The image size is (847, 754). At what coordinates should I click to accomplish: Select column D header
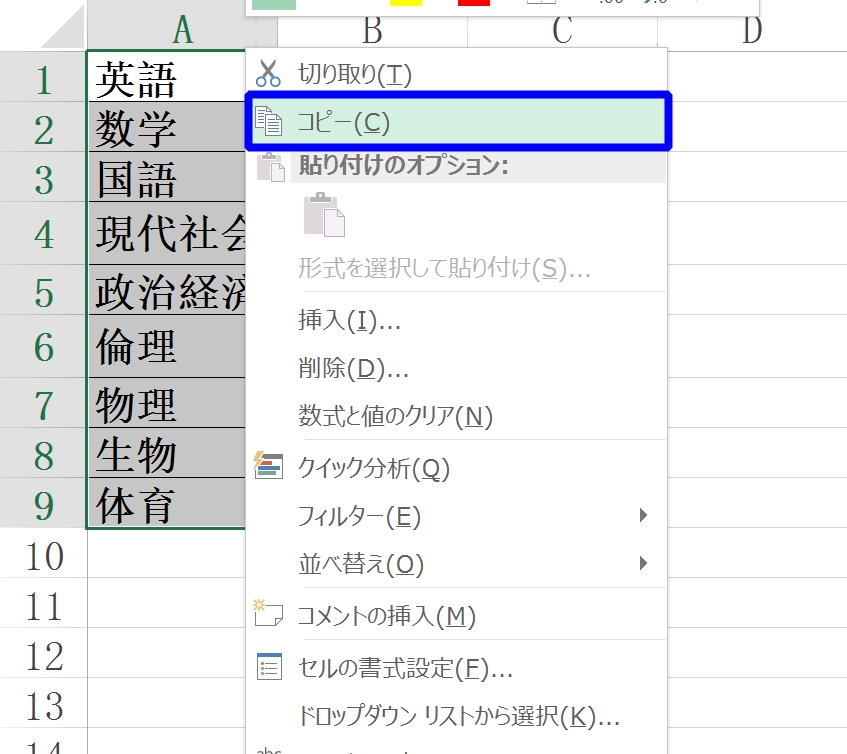[751, 30]
